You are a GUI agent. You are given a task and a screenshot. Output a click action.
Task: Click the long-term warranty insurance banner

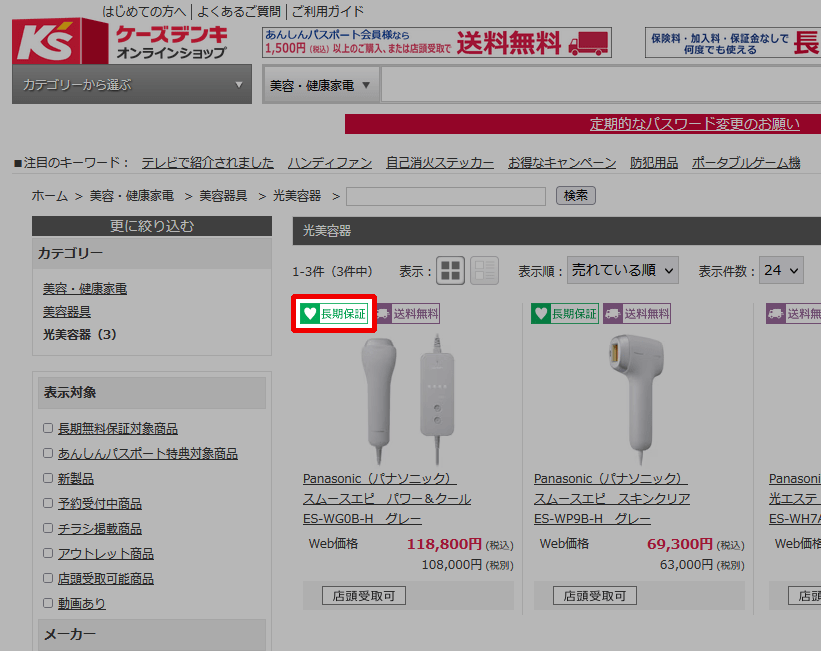point(733,42)
